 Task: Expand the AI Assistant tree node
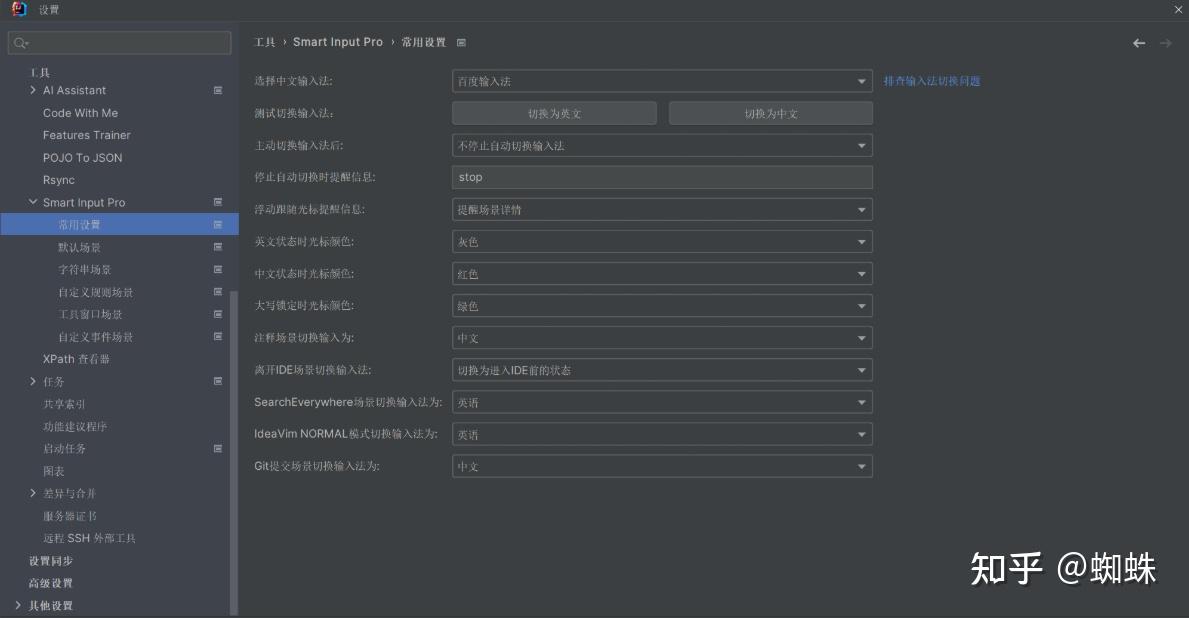[x=33, y=90]
